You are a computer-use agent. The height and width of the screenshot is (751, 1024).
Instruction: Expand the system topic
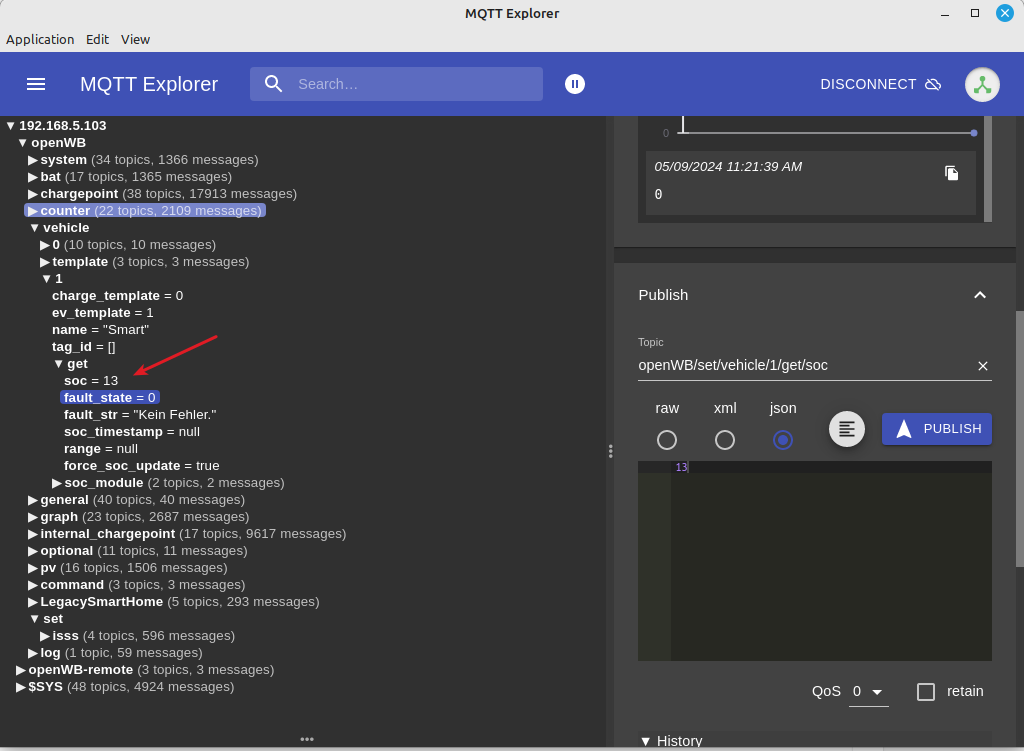coord(33,160)
